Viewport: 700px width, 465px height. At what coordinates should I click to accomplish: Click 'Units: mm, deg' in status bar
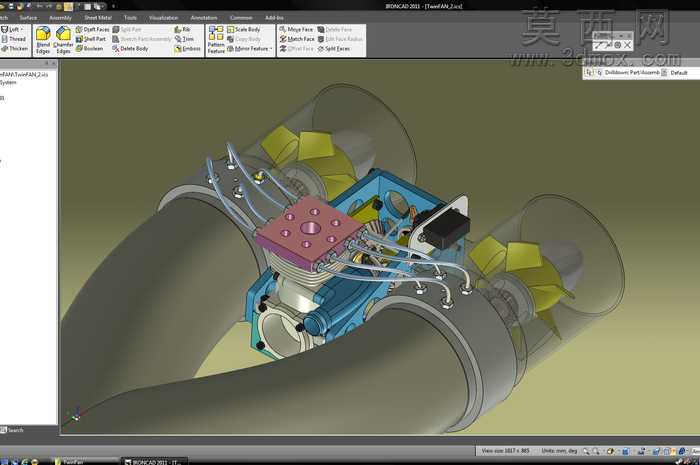pos(559,451)
